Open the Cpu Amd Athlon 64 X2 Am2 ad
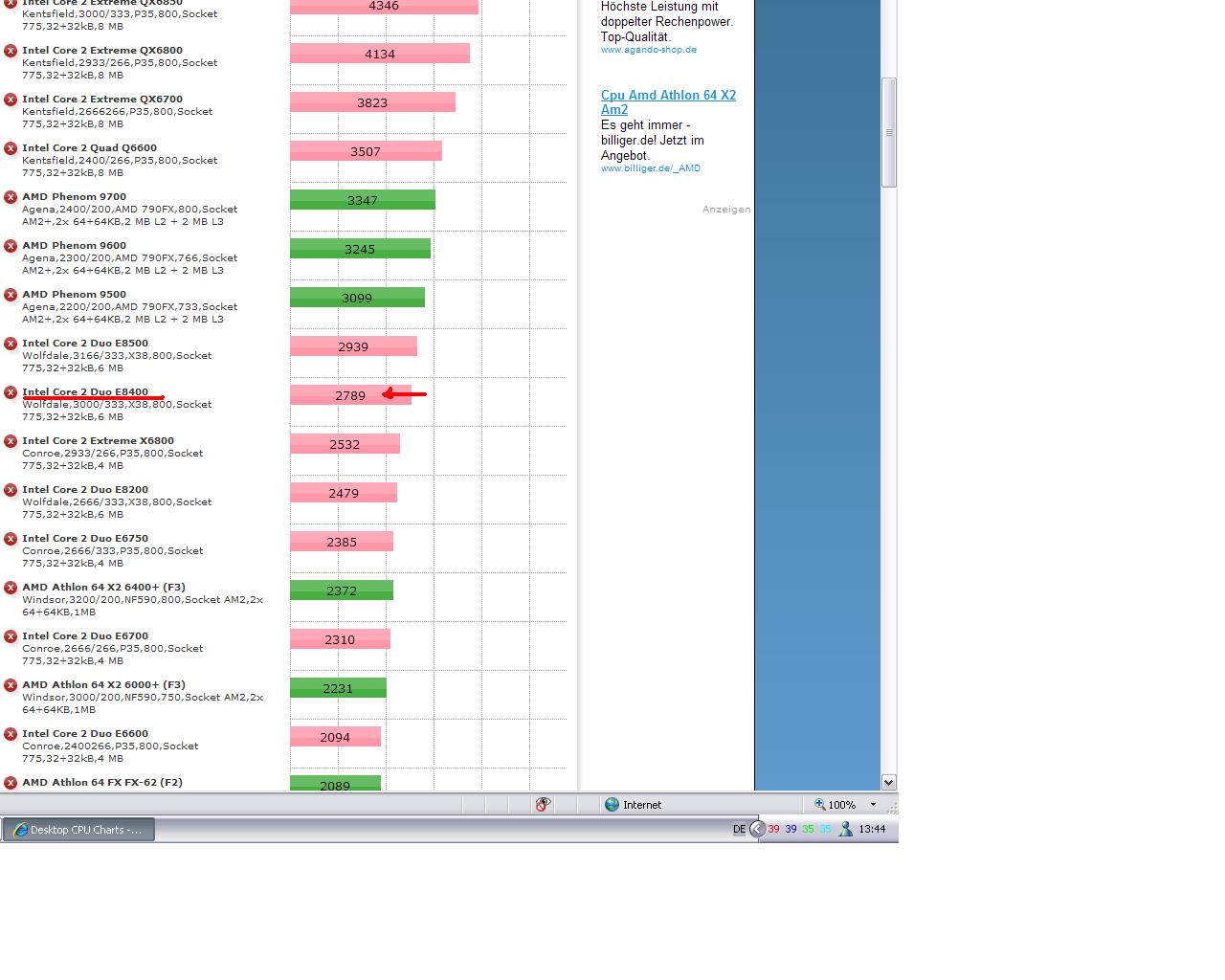1225x980 pixels. point(668,102)
